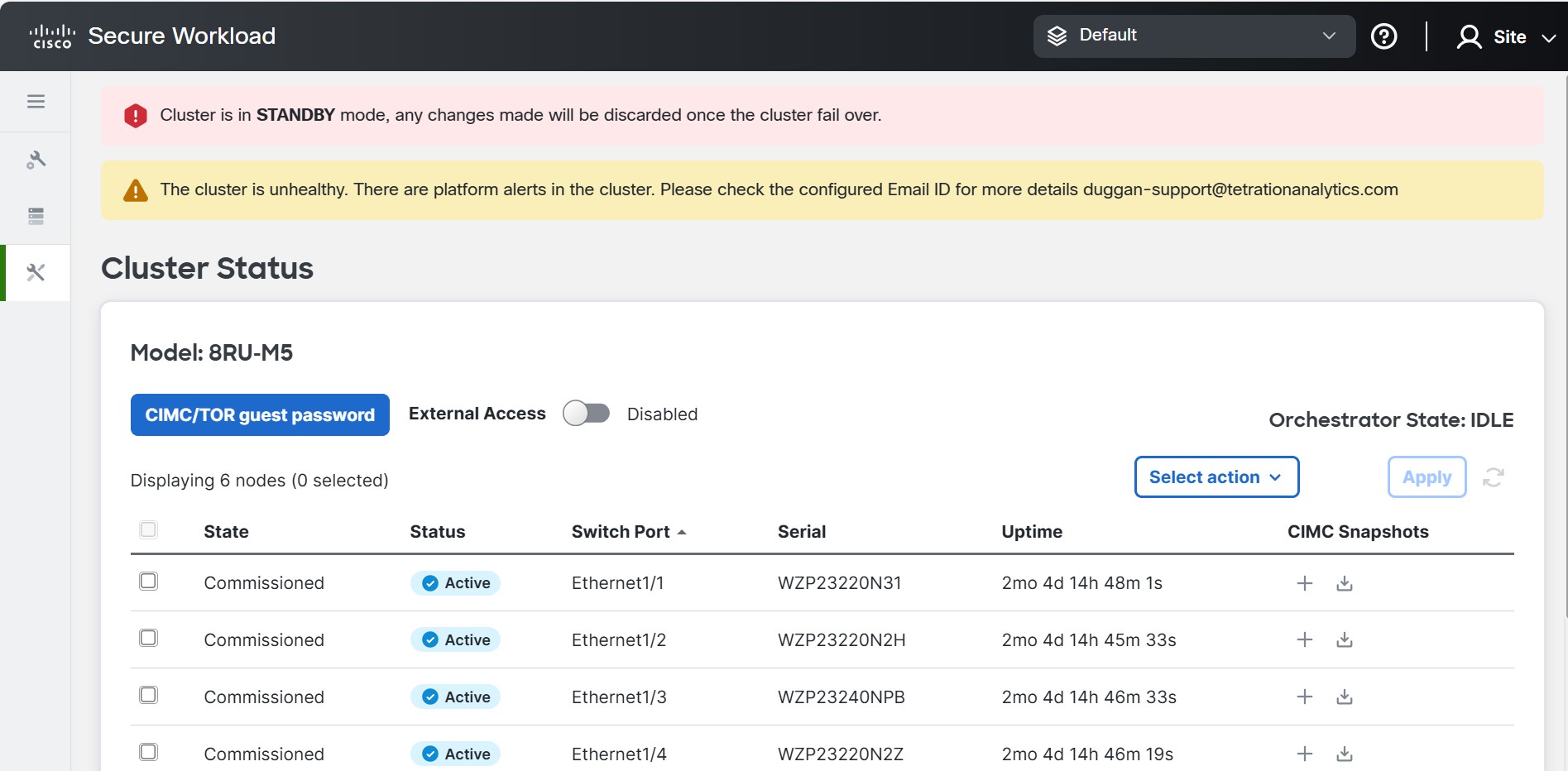
Task: Download CIMC snapshot for Ethernet1/2 node
Action: [1344, 640]
